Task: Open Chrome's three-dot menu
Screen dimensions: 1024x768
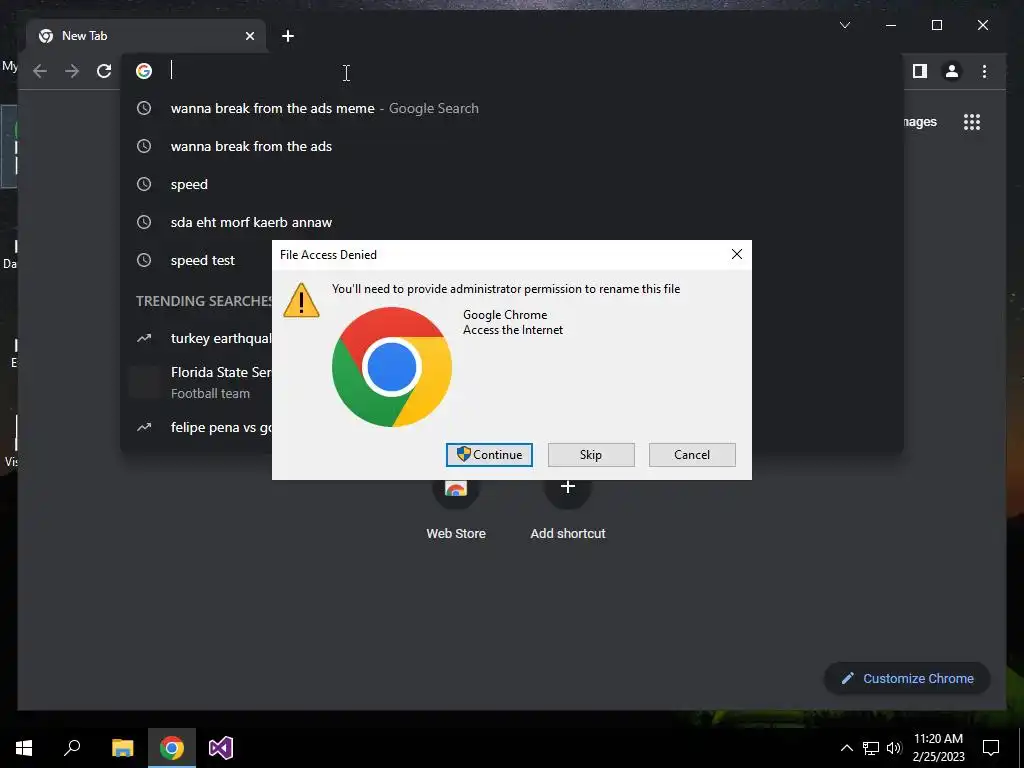Action: click(x=984, y=71)
